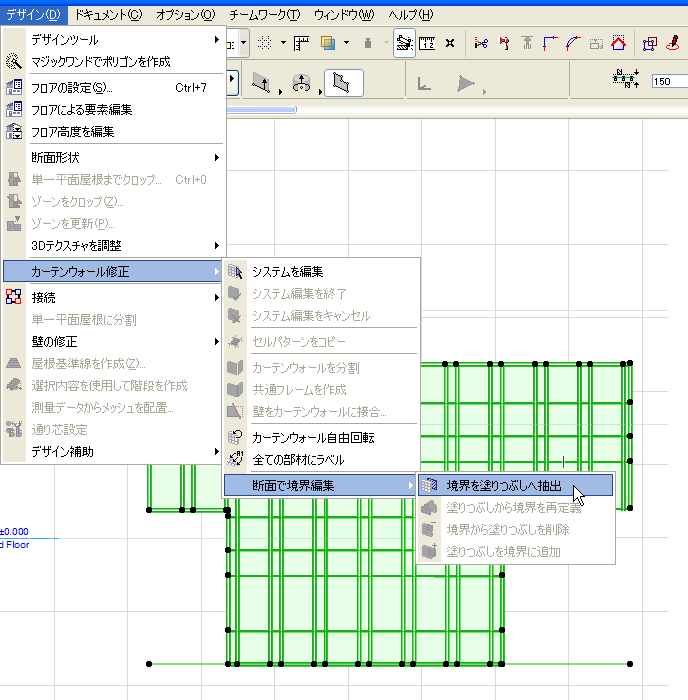Click the blue progress slider bar

(x=262, y=109)
